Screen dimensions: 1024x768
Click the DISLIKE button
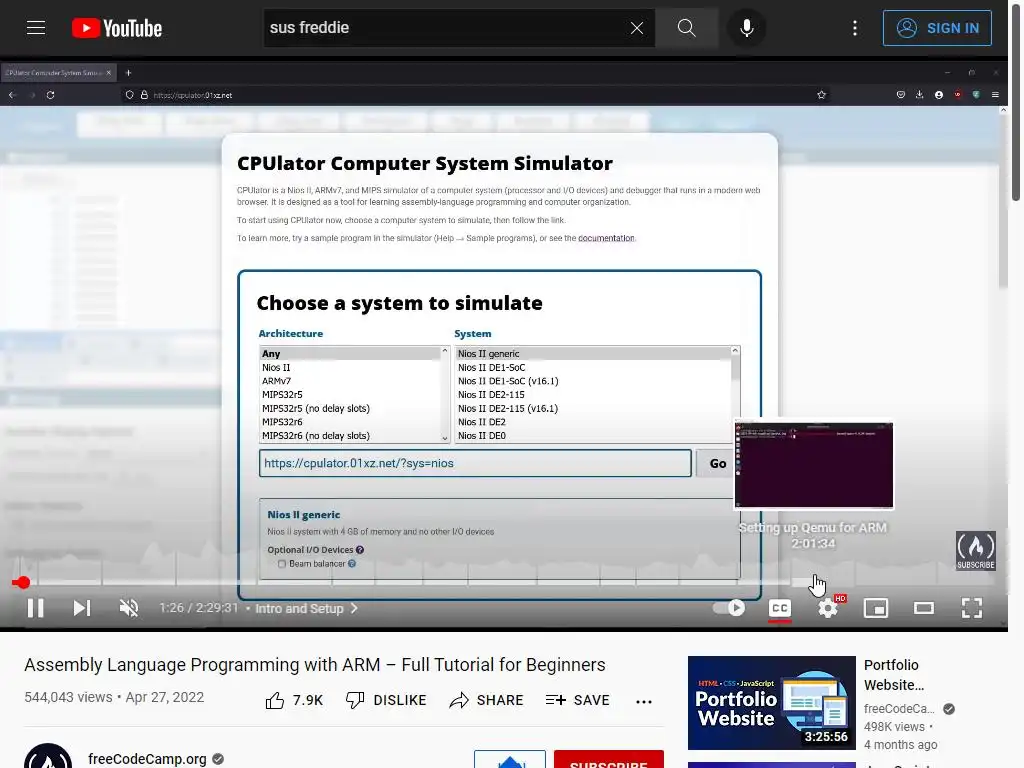click(x=386, y=700)
